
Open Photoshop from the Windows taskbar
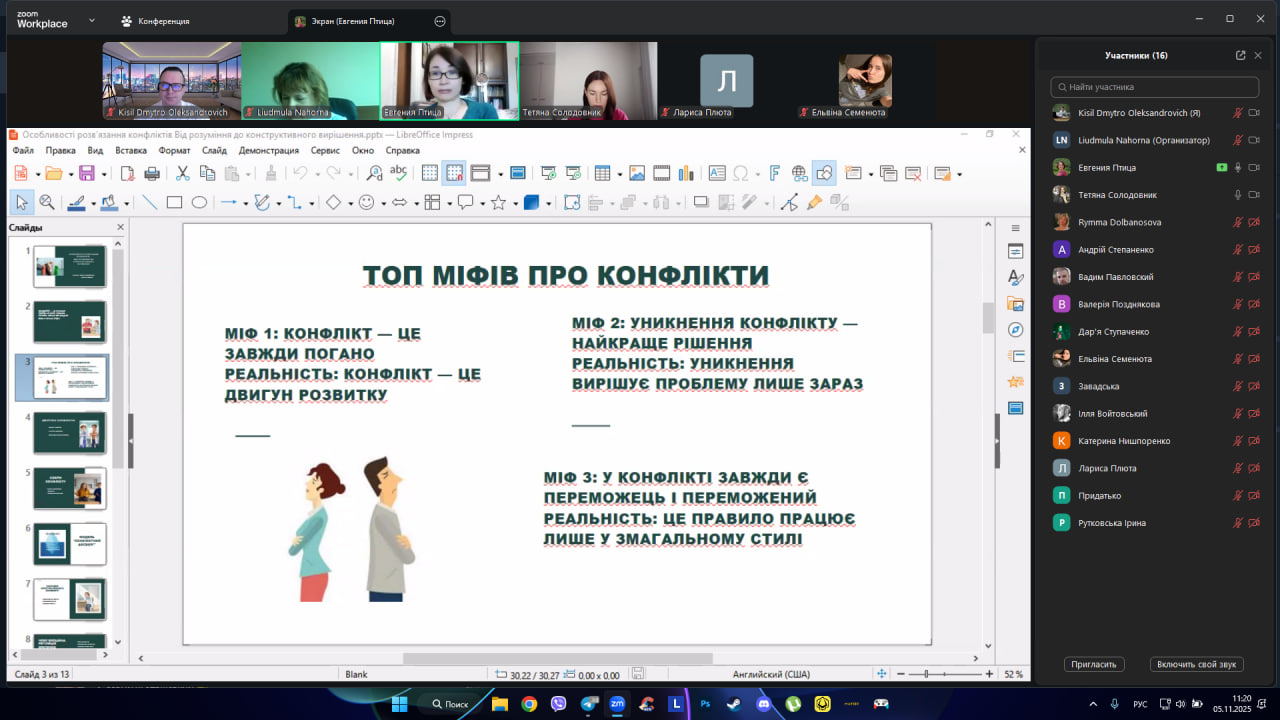(705, 704)
